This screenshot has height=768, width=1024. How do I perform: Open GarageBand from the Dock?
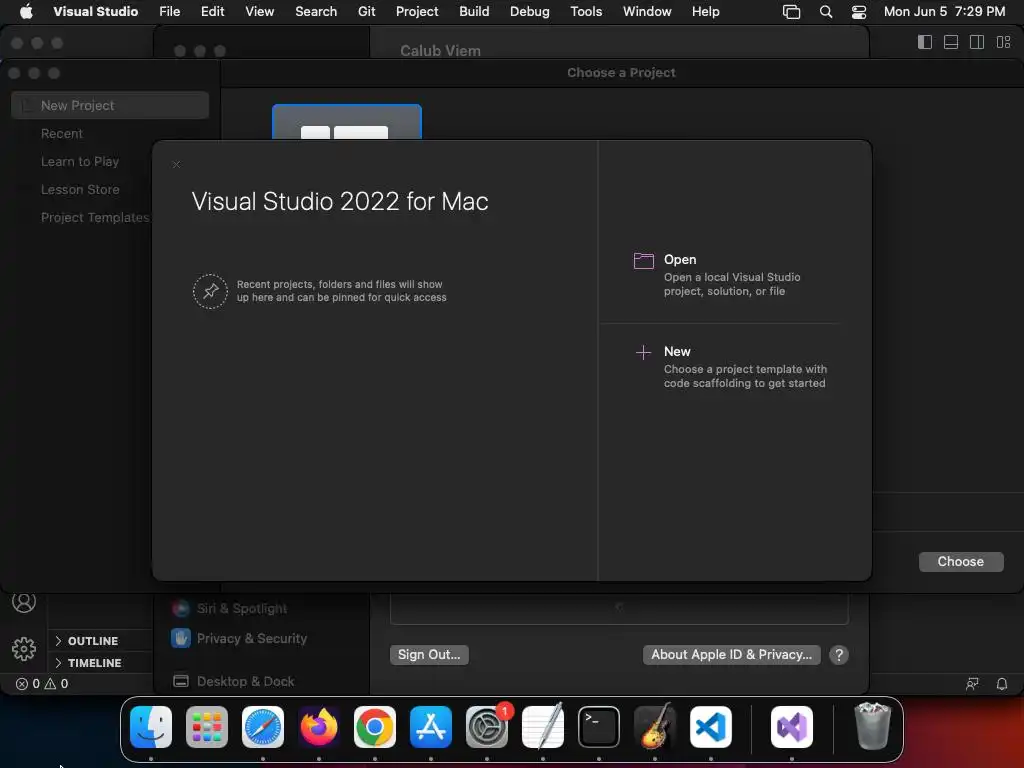[655, 727]
